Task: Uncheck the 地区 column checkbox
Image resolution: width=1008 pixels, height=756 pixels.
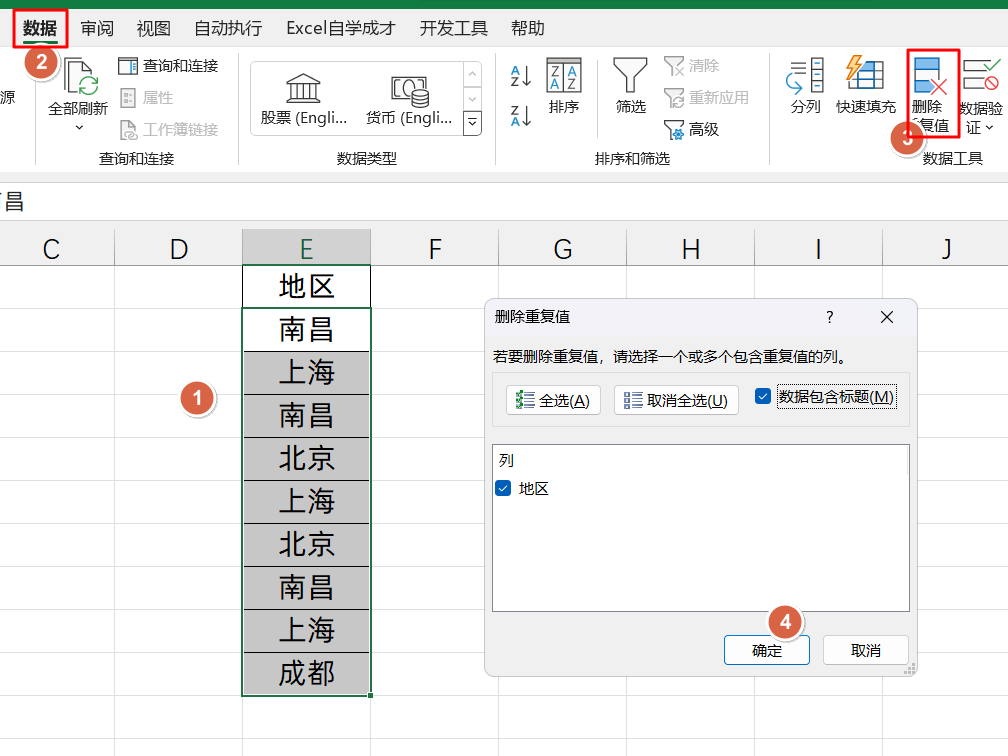Action: click(x=503, y=489)
